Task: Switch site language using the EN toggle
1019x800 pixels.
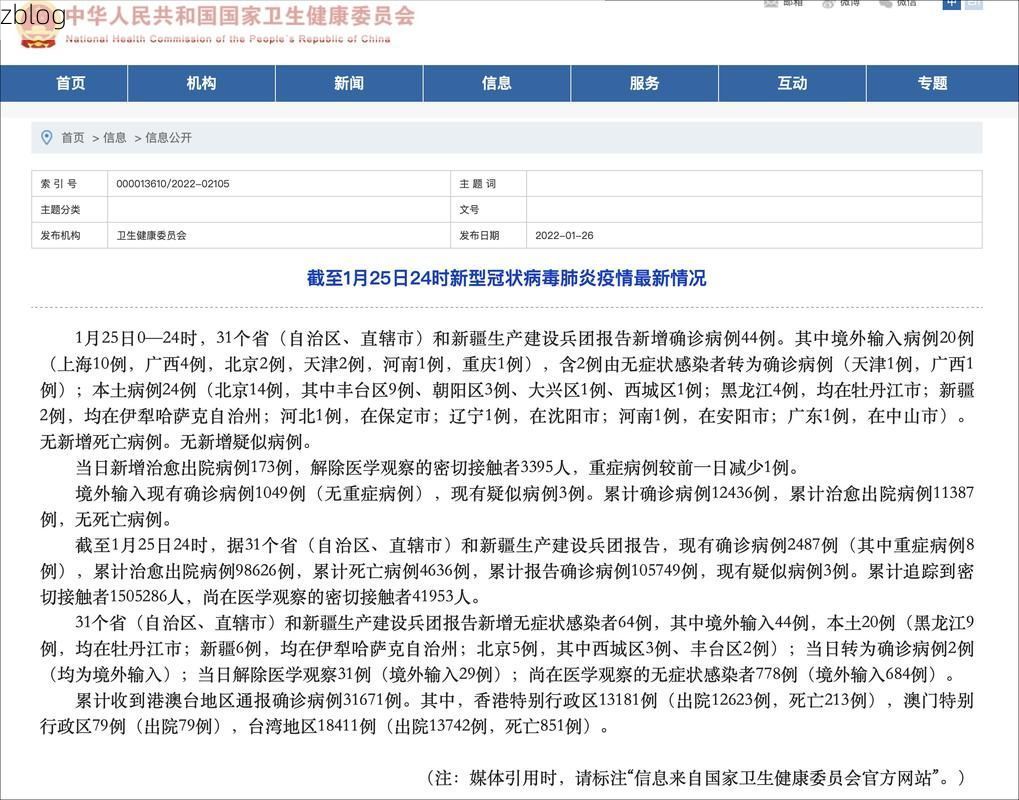Action: (x=972, y=4)
